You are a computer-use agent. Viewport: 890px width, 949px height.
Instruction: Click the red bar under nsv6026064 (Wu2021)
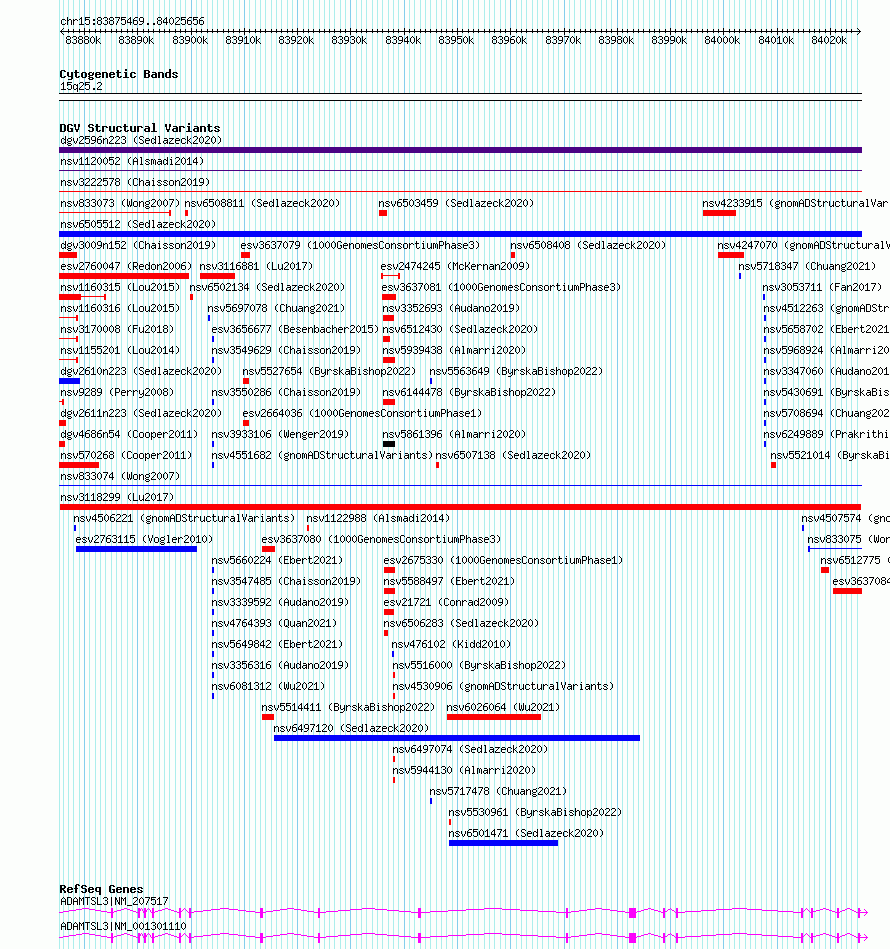[x=494, y=717]
